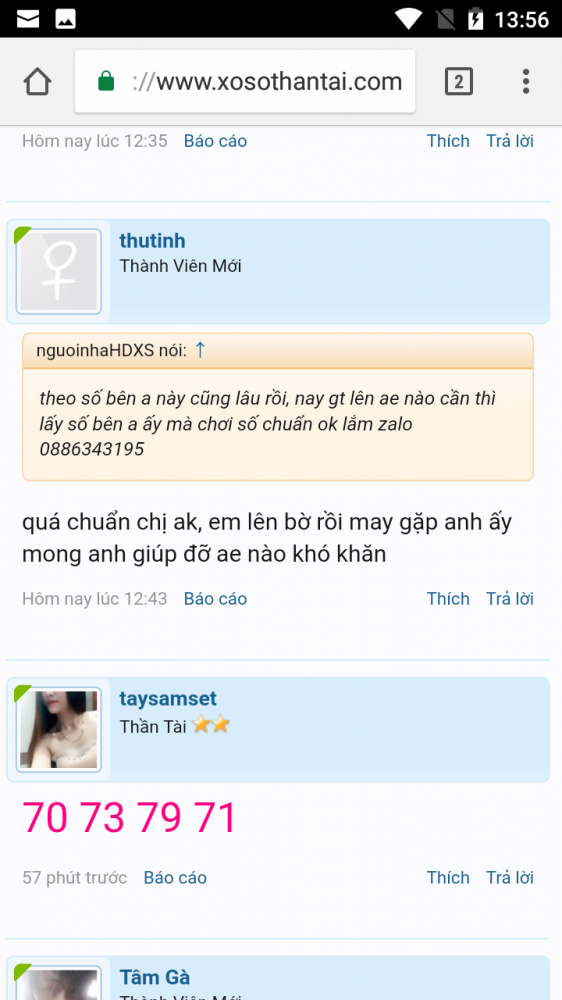The width and height of the screenshot is (562, 1000).
Task: Tap the taysamset profile picture
Action: point(59,730)
